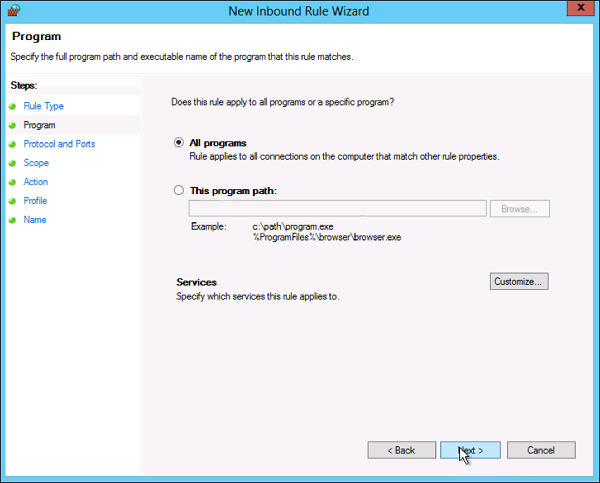Viewport: 600px width, 483px height.
Task: Click the firewall wizard title bar icon
Action: coord(12,10)
